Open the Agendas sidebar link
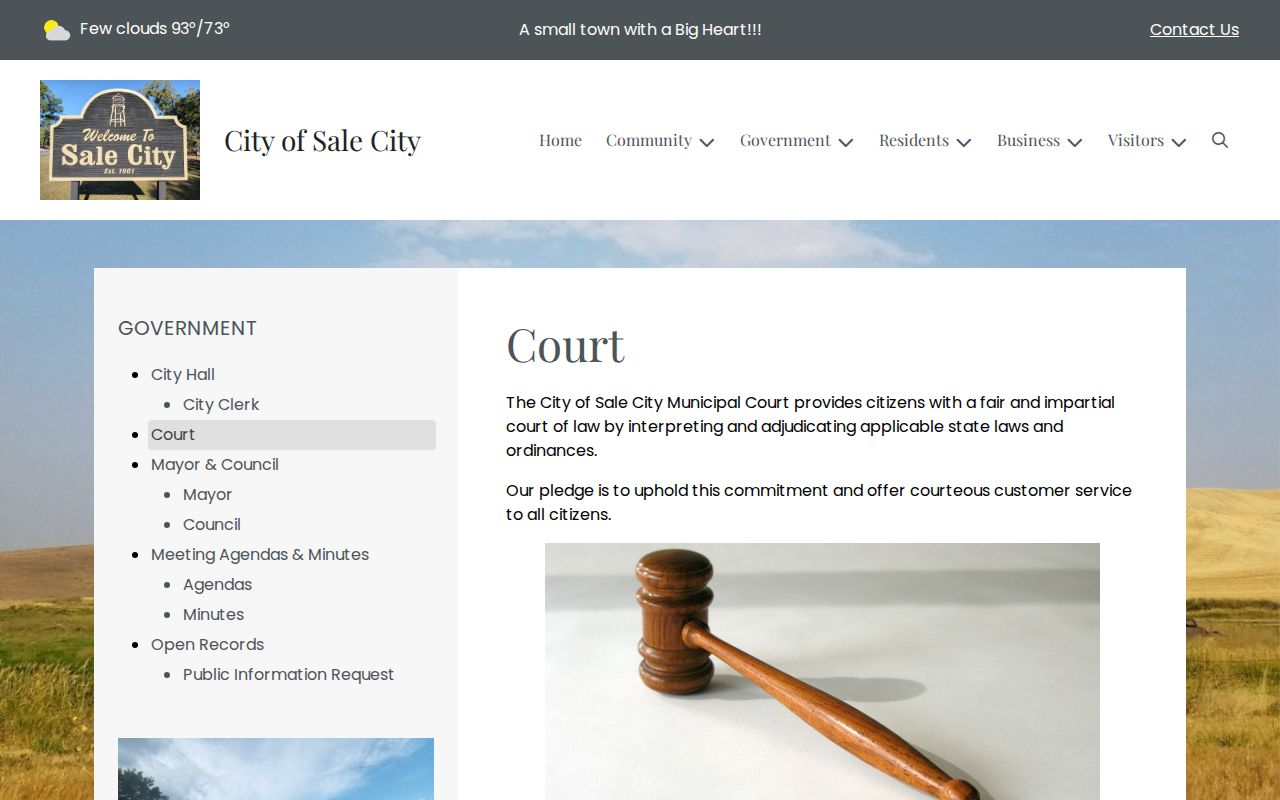The width and height of the screenshot is (1280, 800). [217, 585]
